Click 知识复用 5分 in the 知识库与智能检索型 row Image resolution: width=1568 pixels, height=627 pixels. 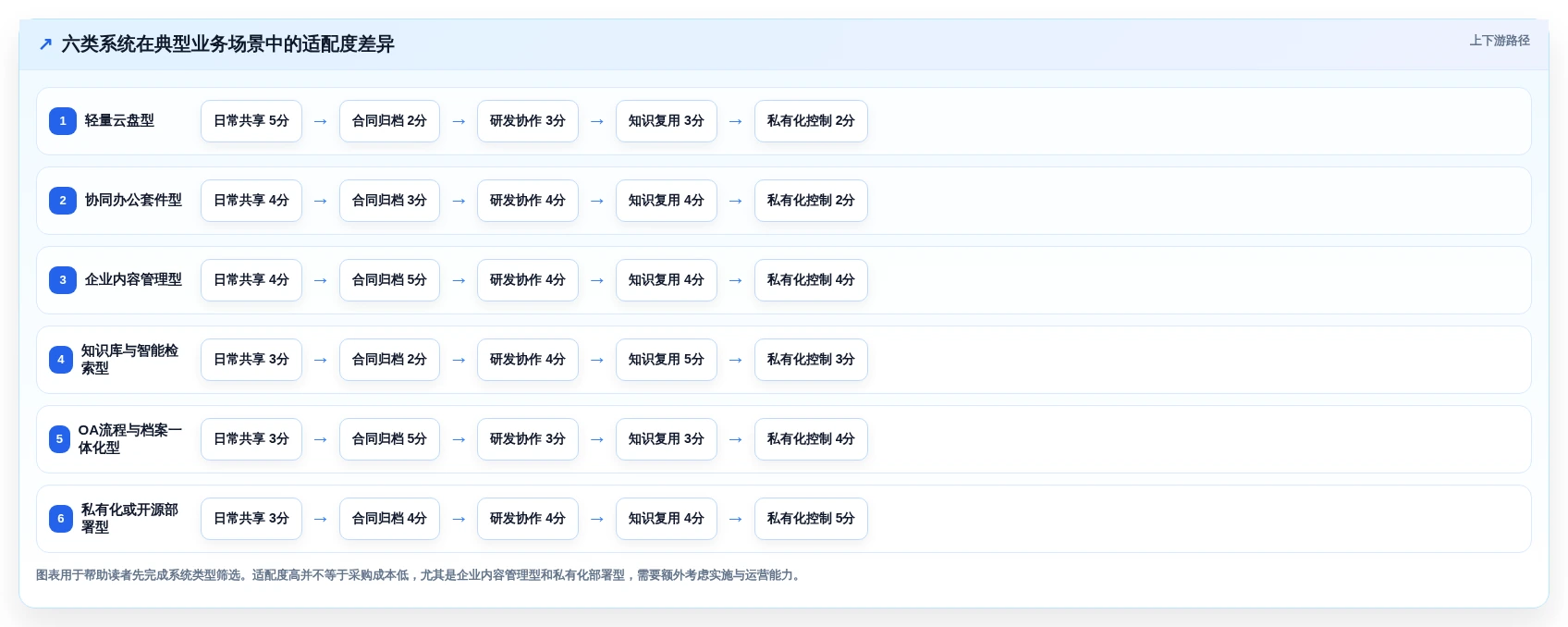tap(667, 360)
